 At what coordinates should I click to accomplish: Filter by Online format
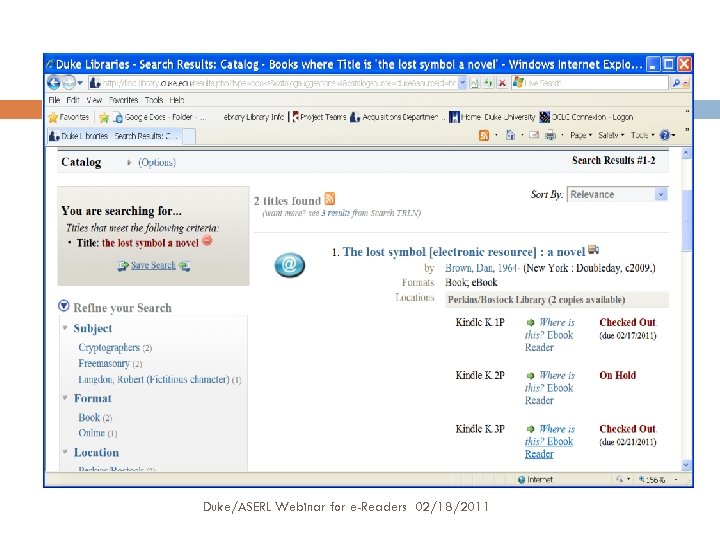click(91, 433)
